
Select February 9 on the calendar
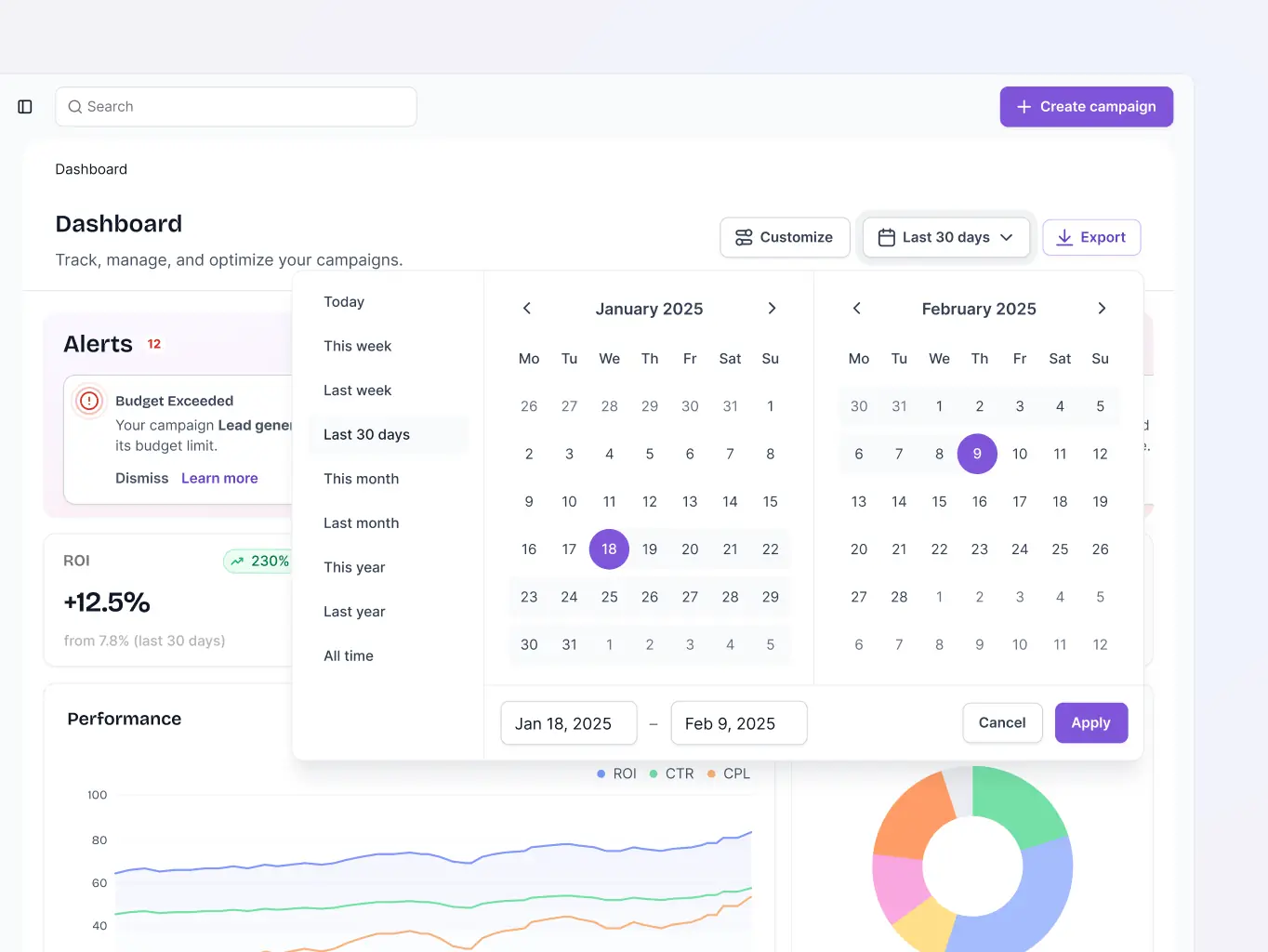pos(977,454)
